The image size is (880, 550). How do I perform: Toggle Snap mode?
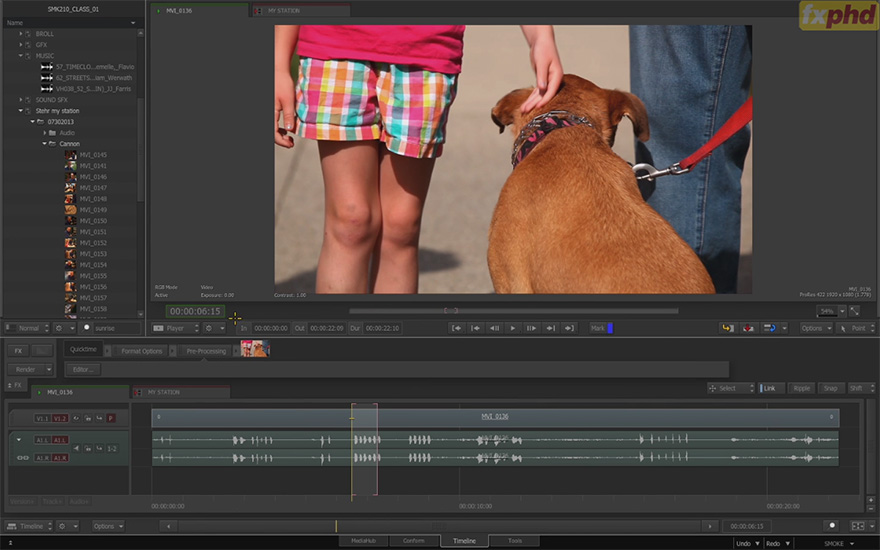[831, 388]
